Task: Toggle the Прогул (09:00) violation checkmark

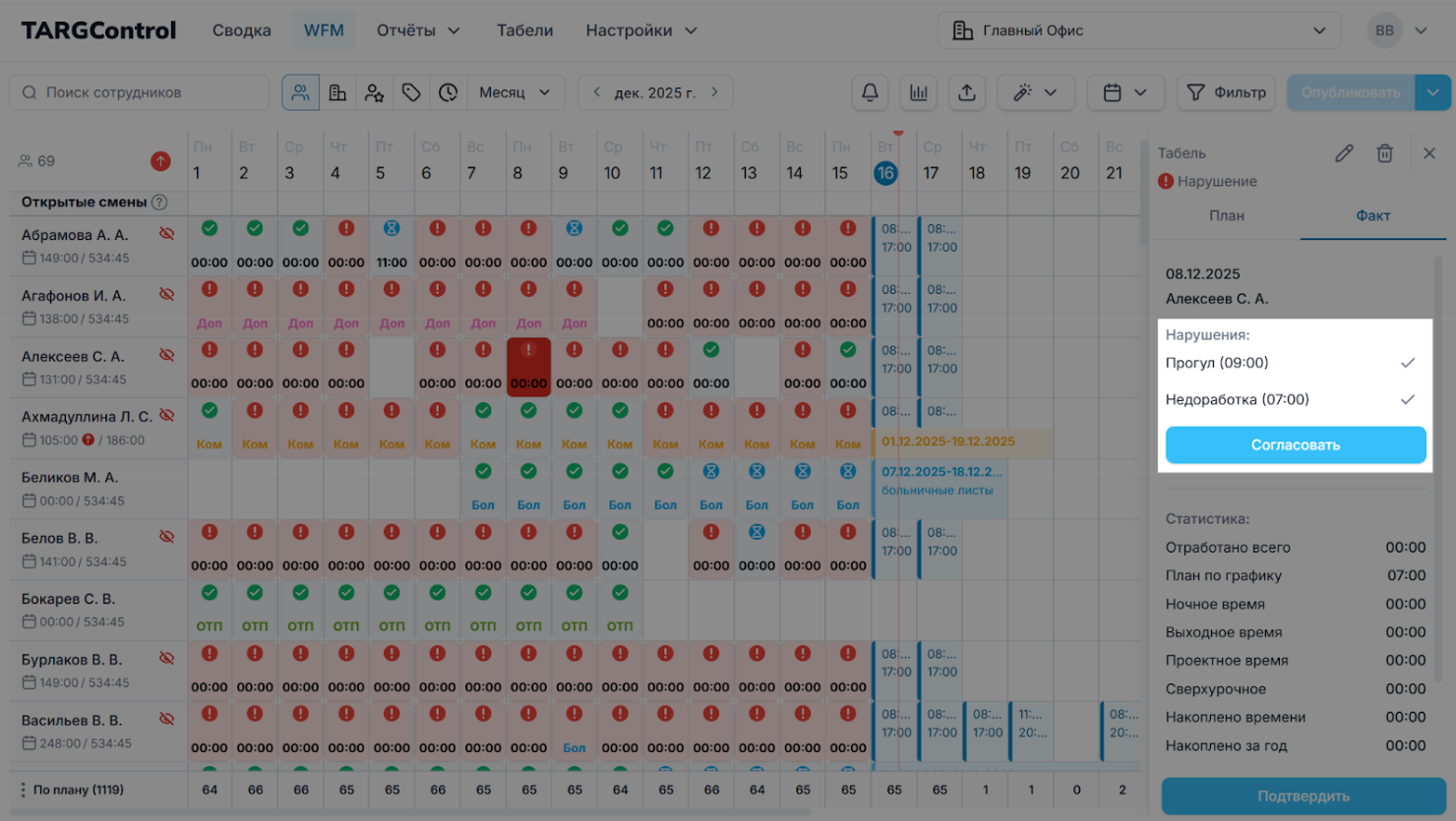Action: [x=1407, y=363]
